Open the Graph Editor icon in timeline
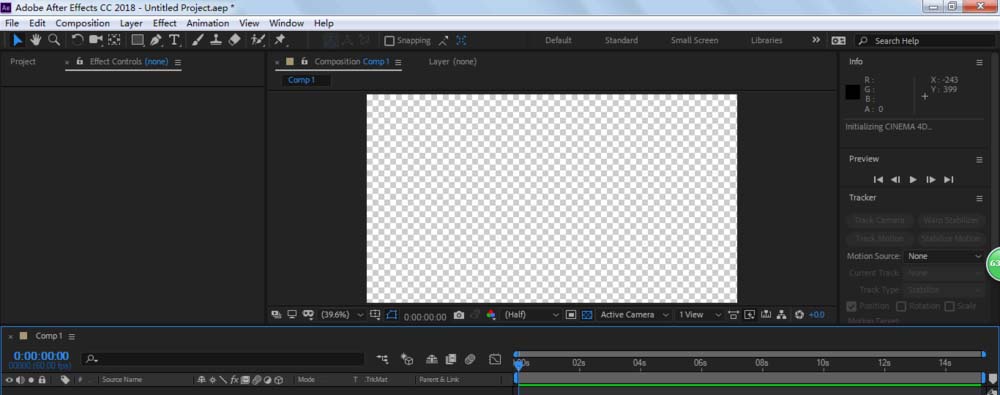 click(495, 360)
